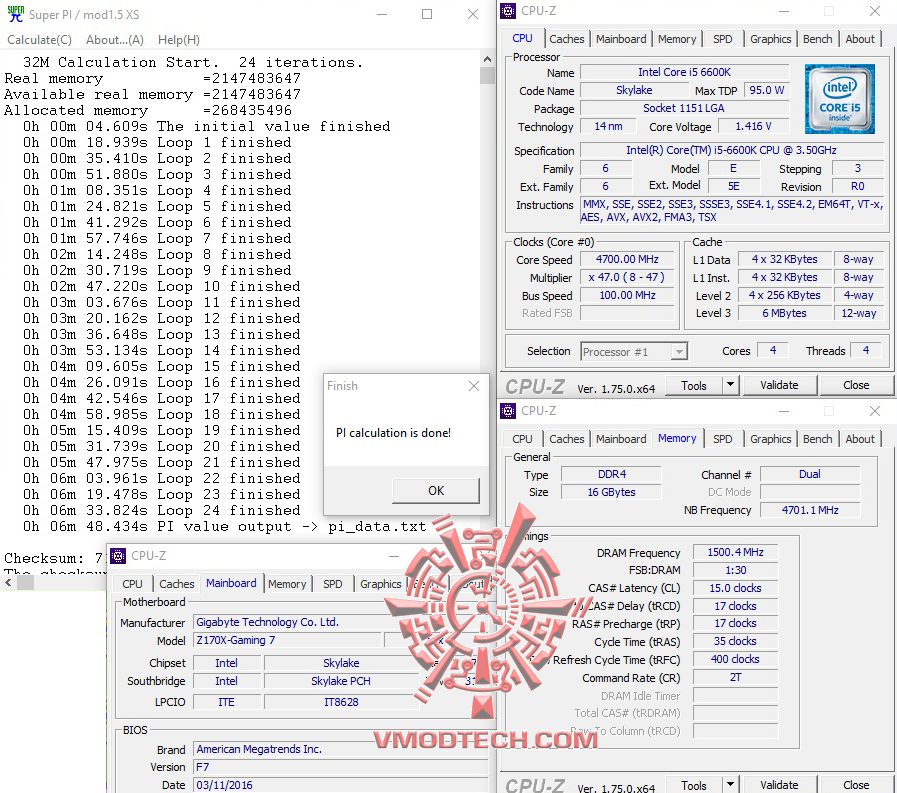
Task: Click the Command Rate 2T value
Action: click(x=735, y=677)
